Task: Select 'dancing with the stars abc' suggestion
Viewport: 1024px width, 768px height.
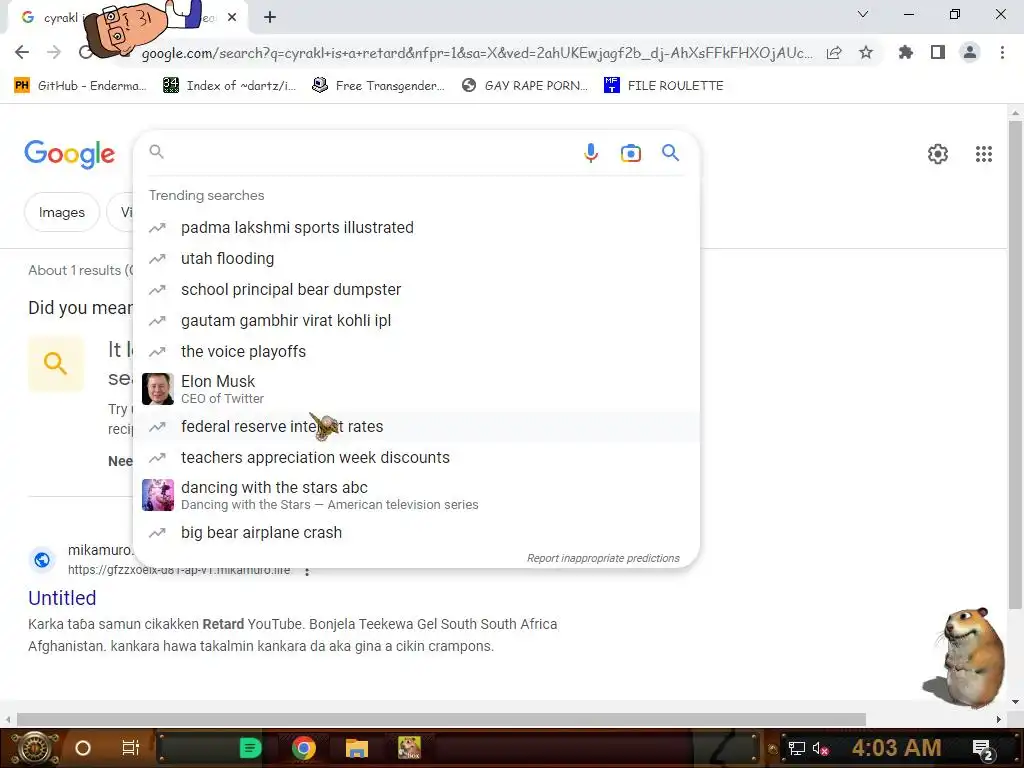Action: coord(416,495)
